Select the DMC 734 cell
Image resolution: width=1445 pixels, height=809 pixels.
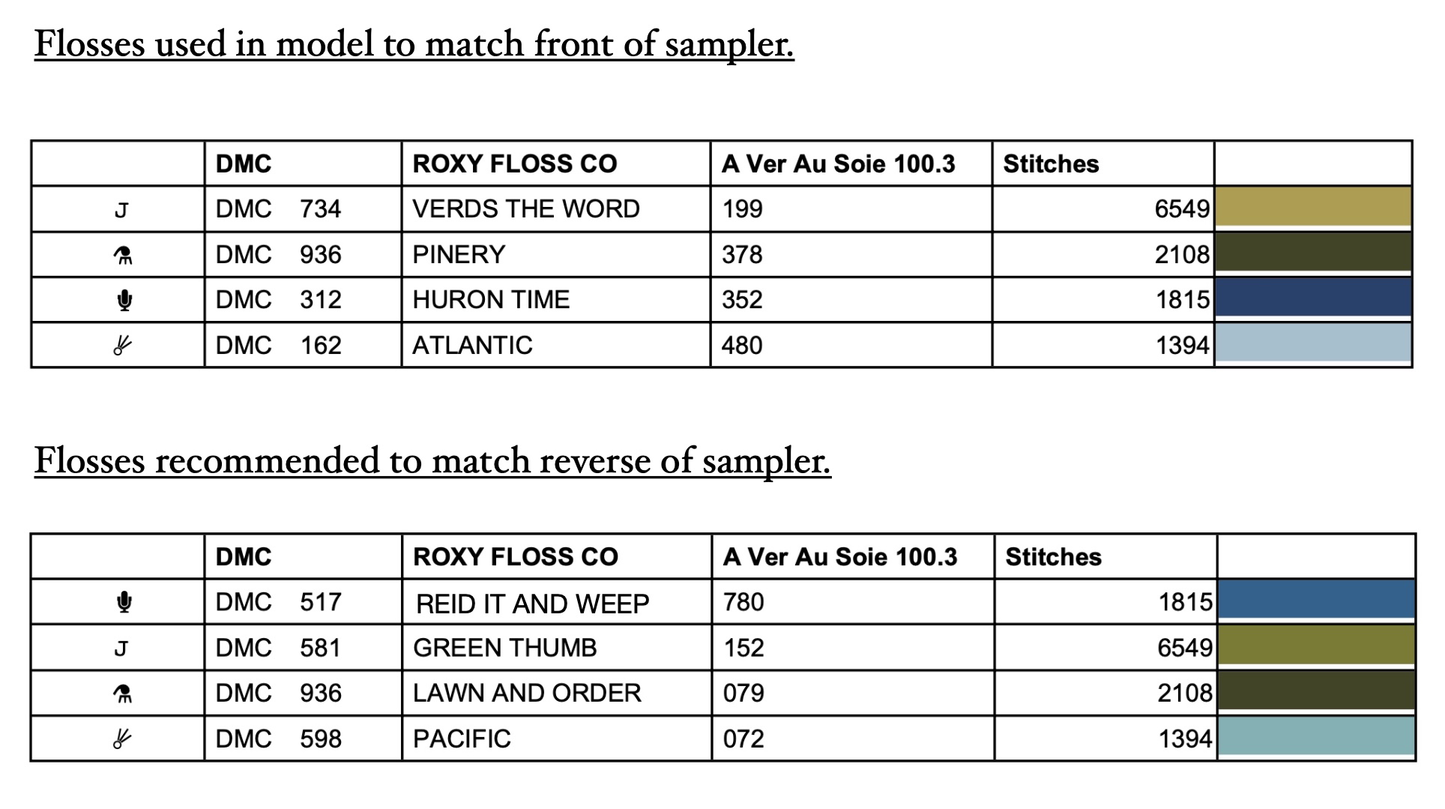point(278,209)
